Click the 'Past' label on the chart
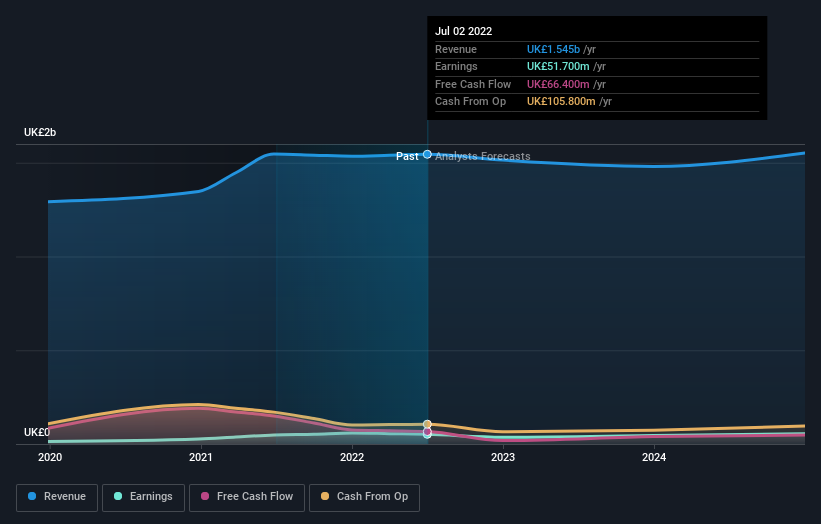The height and width of the screenshot is (524, 821). (407, 156)
